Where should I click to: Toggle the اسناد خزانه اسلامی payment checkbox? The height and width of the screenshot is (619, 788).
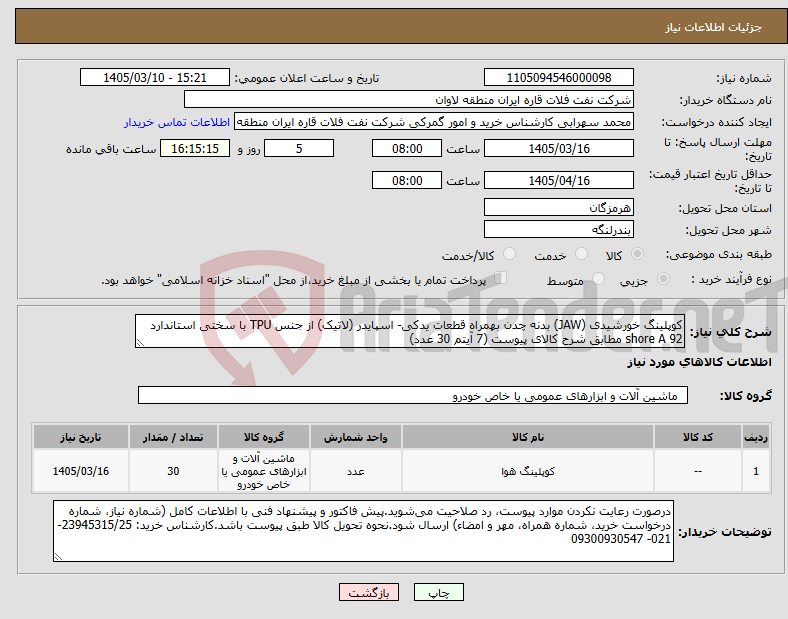501,278
